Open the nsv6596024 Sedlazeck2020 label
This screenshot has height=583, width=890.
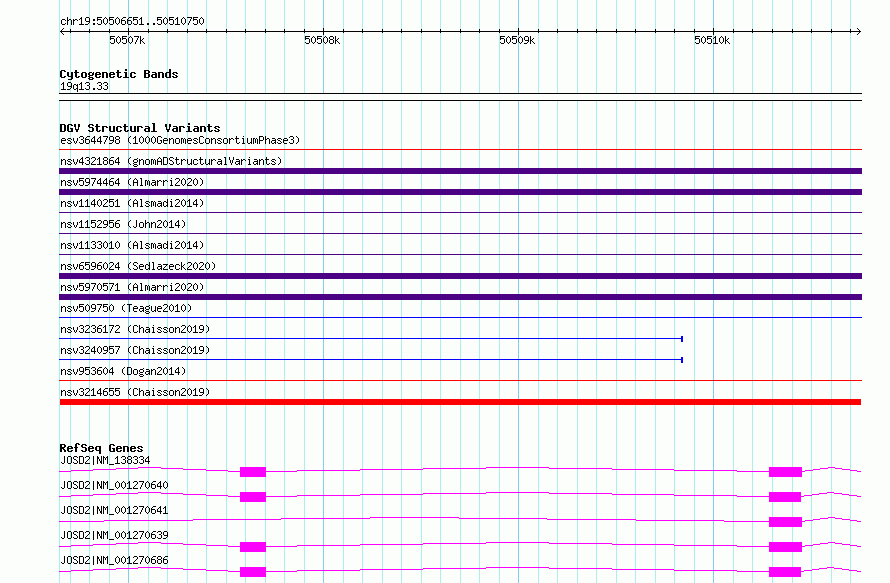[138, 266]
